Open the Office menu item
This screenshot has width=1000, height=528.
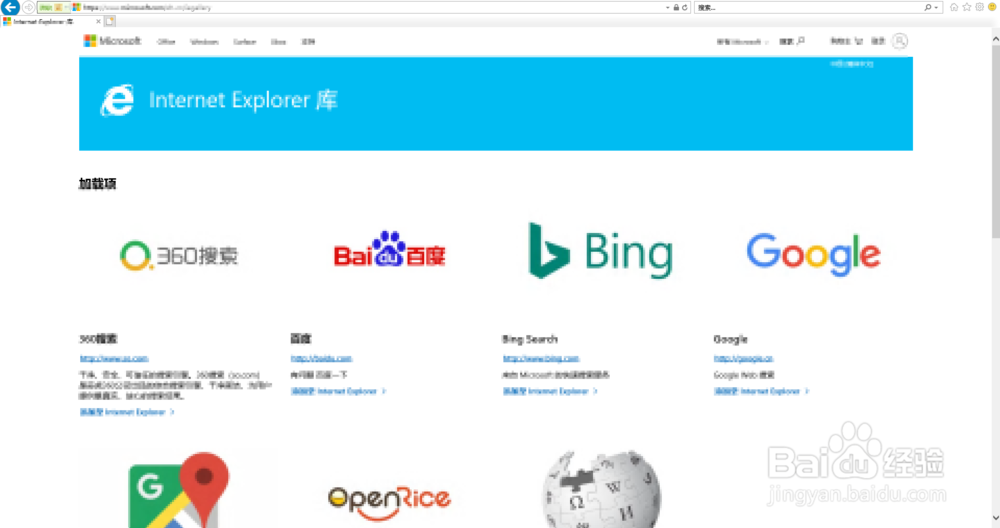click(166, 42)
